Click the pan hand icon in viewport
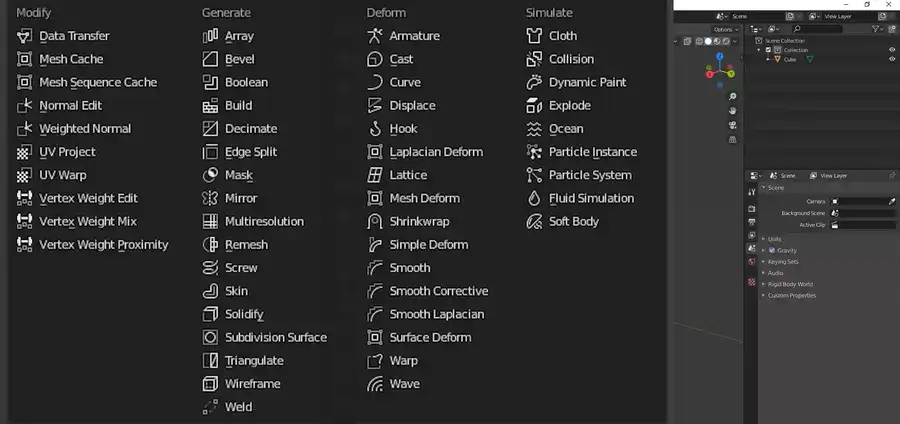Image resolution: width=900 pixels, height=424 pixels. pyautogui.click(x=732, y=111)
